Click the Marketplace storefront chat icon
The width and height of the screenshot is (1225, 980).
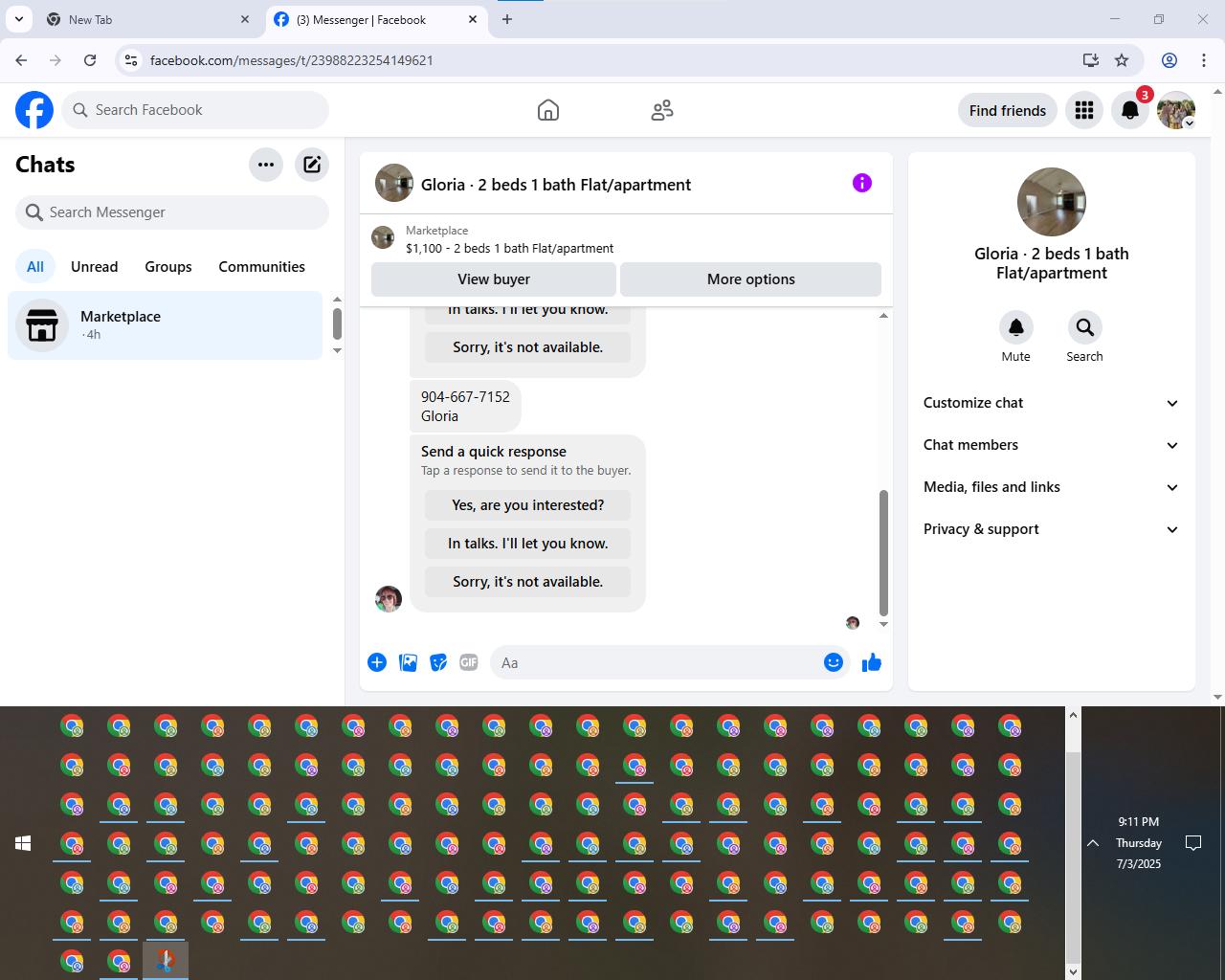[x=42, y=325]
